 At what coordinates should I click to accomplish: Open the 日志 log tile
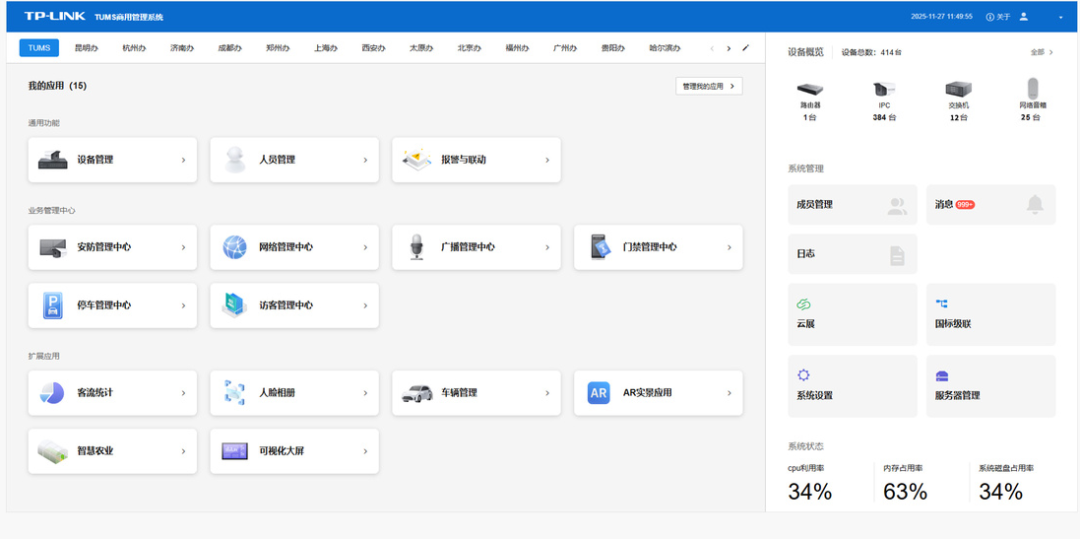pyautogui.click(x=852, y=254)
